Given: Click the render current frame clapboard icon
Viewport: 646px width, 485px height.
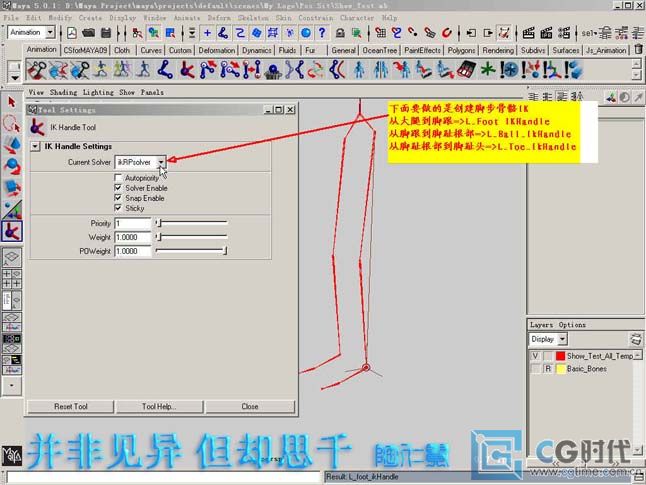Looking at the screenshot, I should [529, 33].
